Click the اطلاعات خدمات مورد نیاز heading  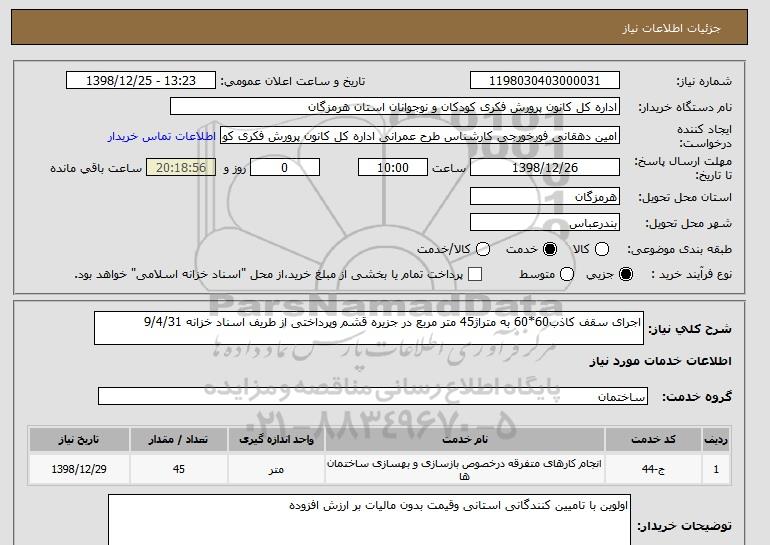coord(660,361)
